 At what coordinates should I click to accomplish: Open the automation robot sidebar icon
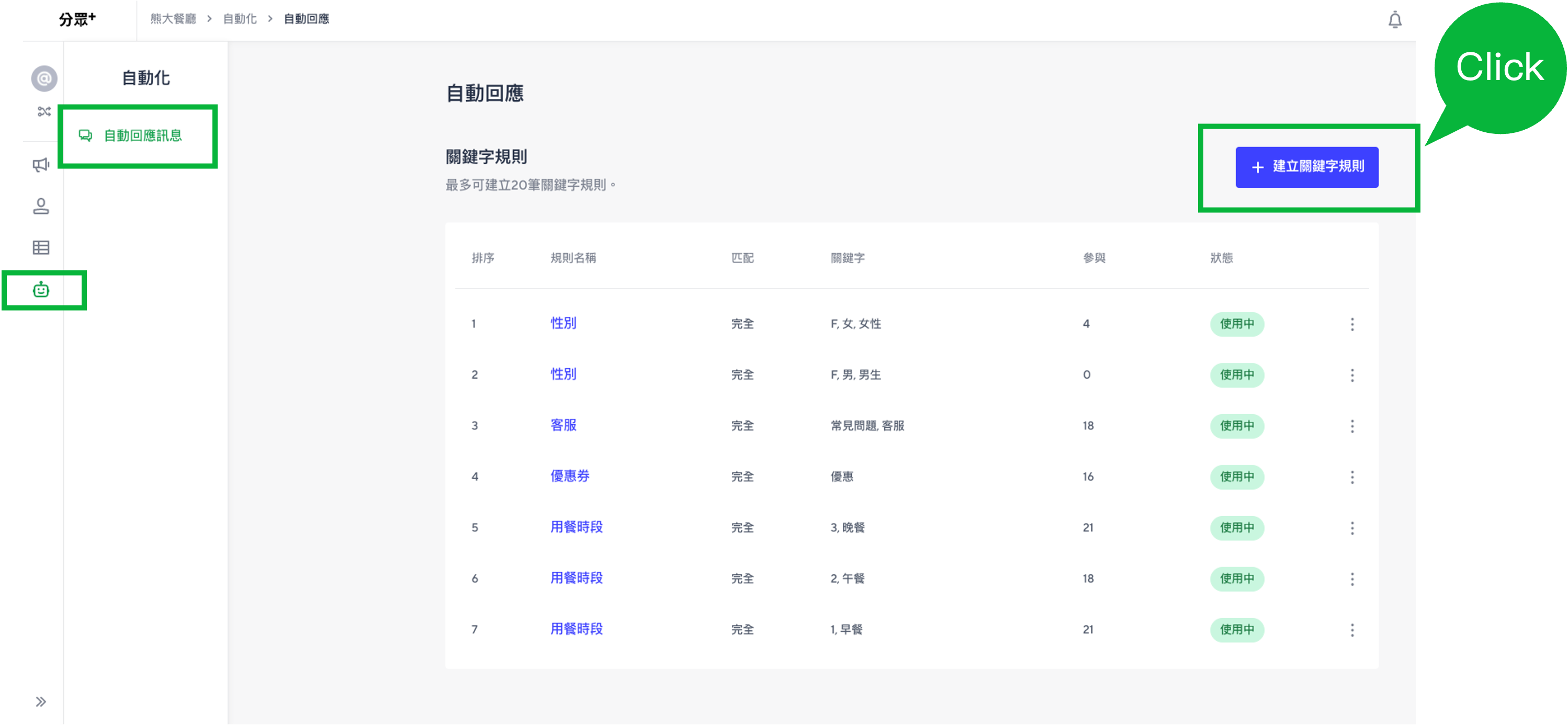point(41,290)
